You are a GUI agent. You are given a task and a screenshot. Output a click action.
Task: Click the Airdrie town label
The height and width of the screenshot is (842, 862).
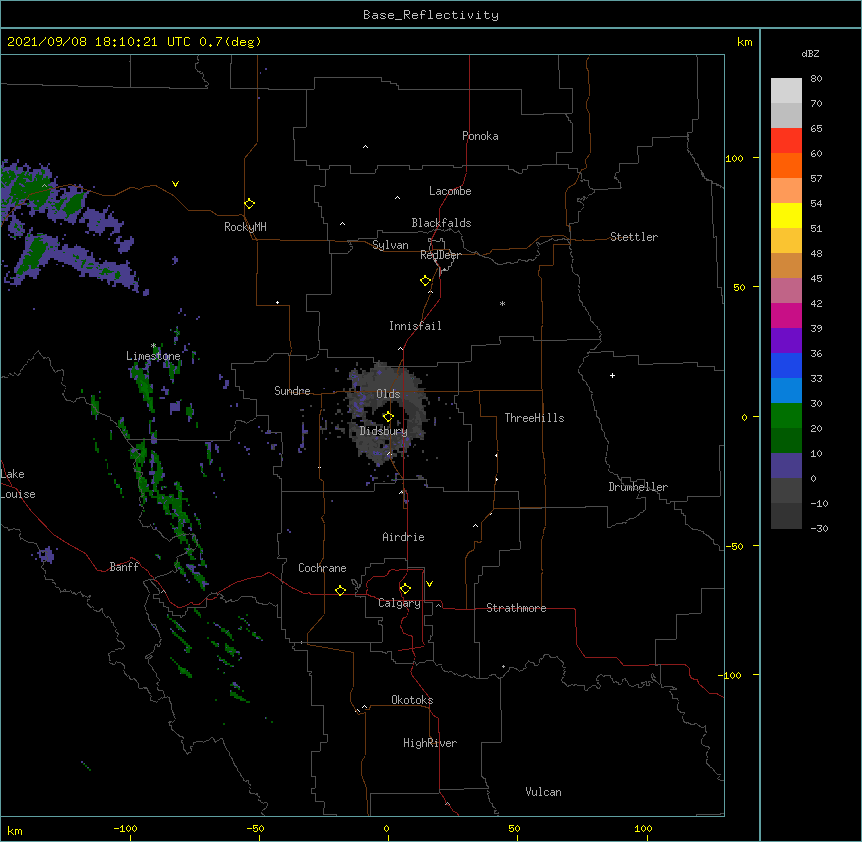404,537
